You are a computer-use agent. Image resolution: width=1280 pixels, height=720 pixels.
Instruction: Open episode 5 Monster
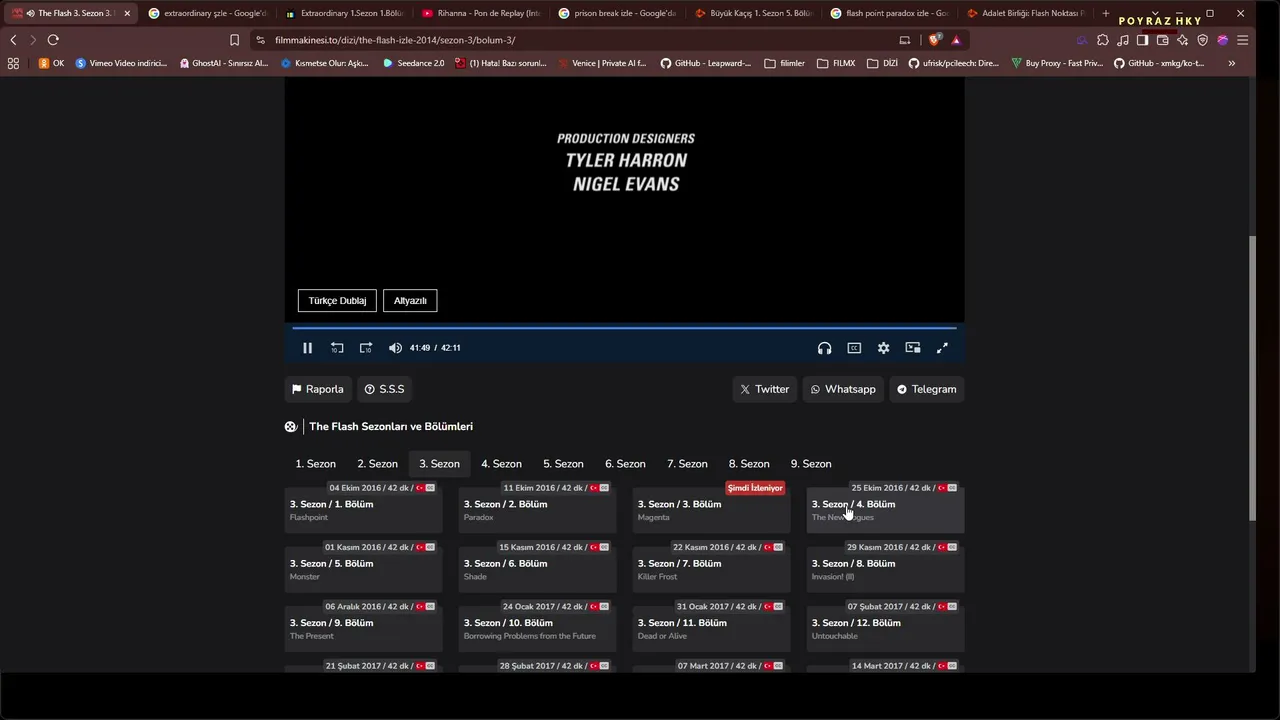[x=364, y=569]
